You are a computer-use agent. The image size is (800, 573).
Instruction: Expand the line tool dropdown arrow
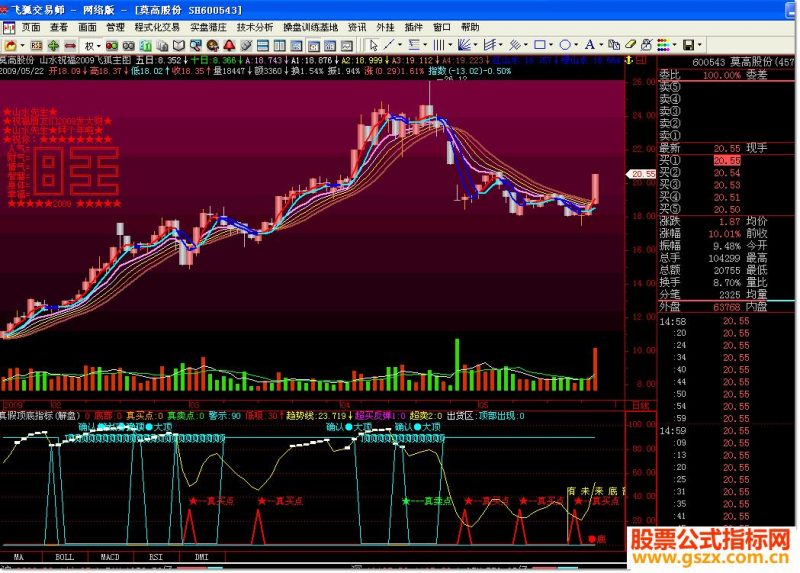coord(400,45)
